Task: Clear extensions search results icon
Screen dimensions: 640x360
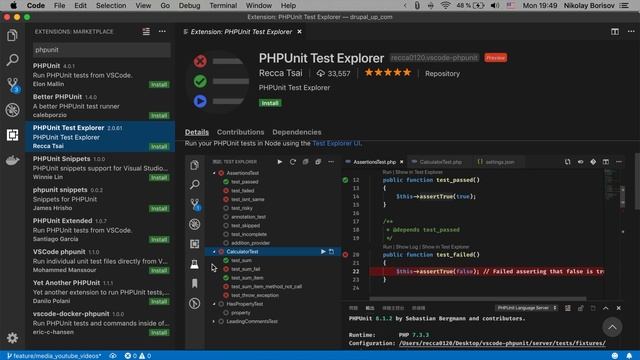Action: pos(146,31)
